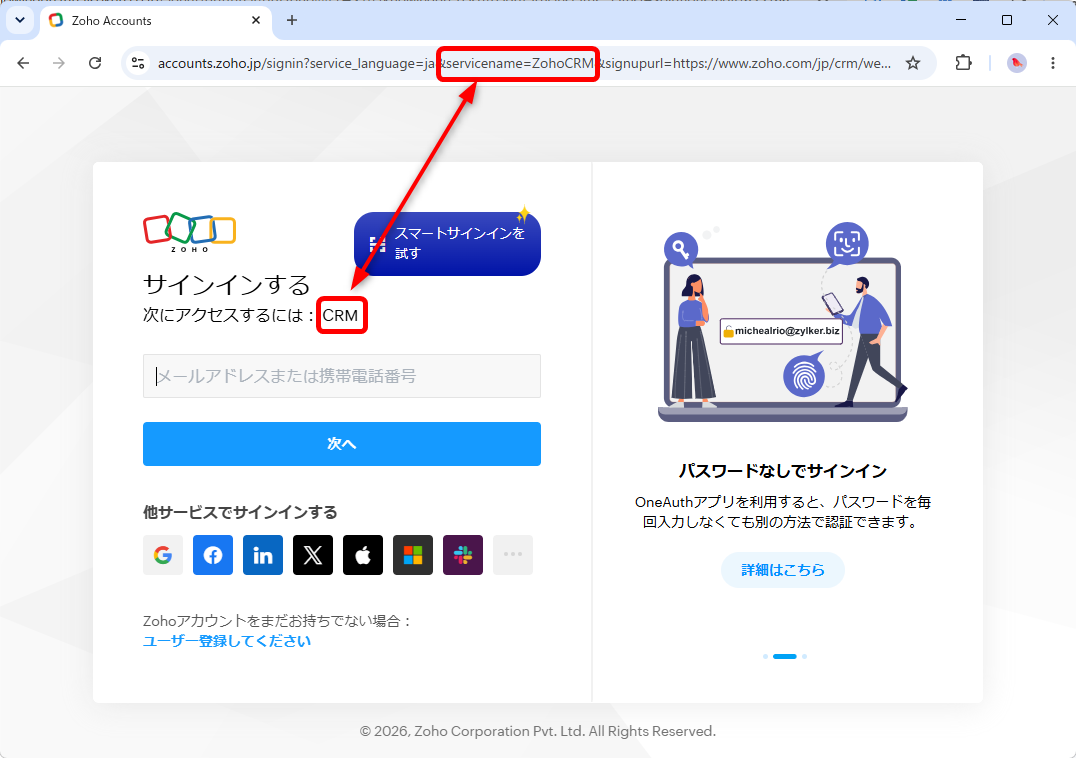This screenshot has height=758, width=1076.
Task: Select the third carousel dot
Action: (804, 656)
